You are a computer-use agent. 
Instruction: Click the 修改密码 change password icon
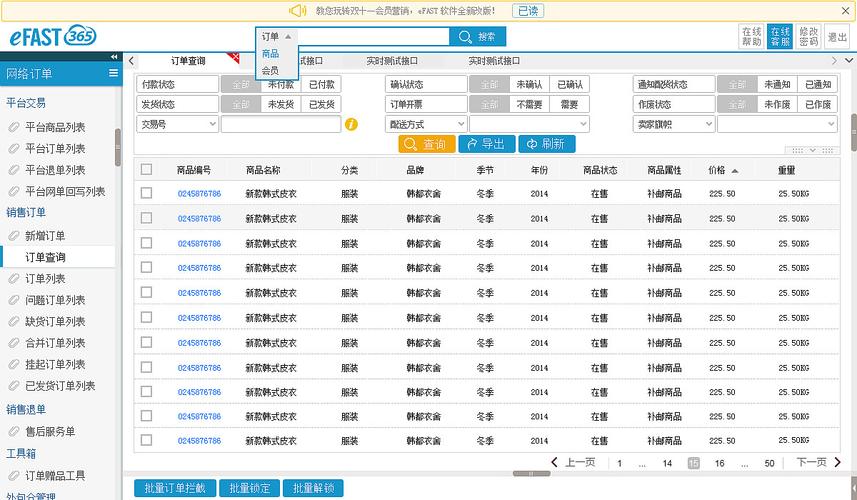click(x=808, y=37)
